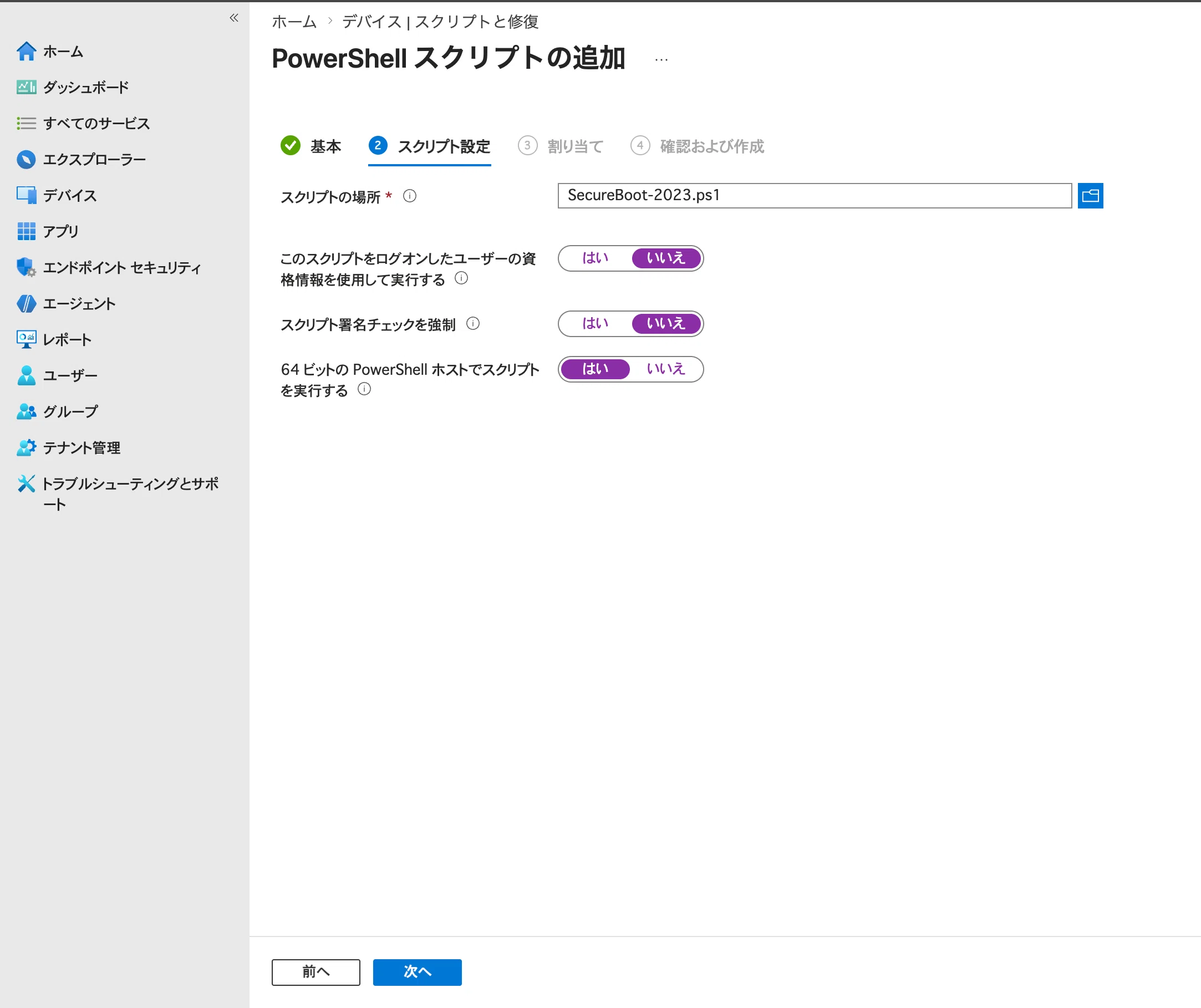Screen dimensions: 1201x1008
Task: Open the 割り当て step tab
Action: coord(561,146)
